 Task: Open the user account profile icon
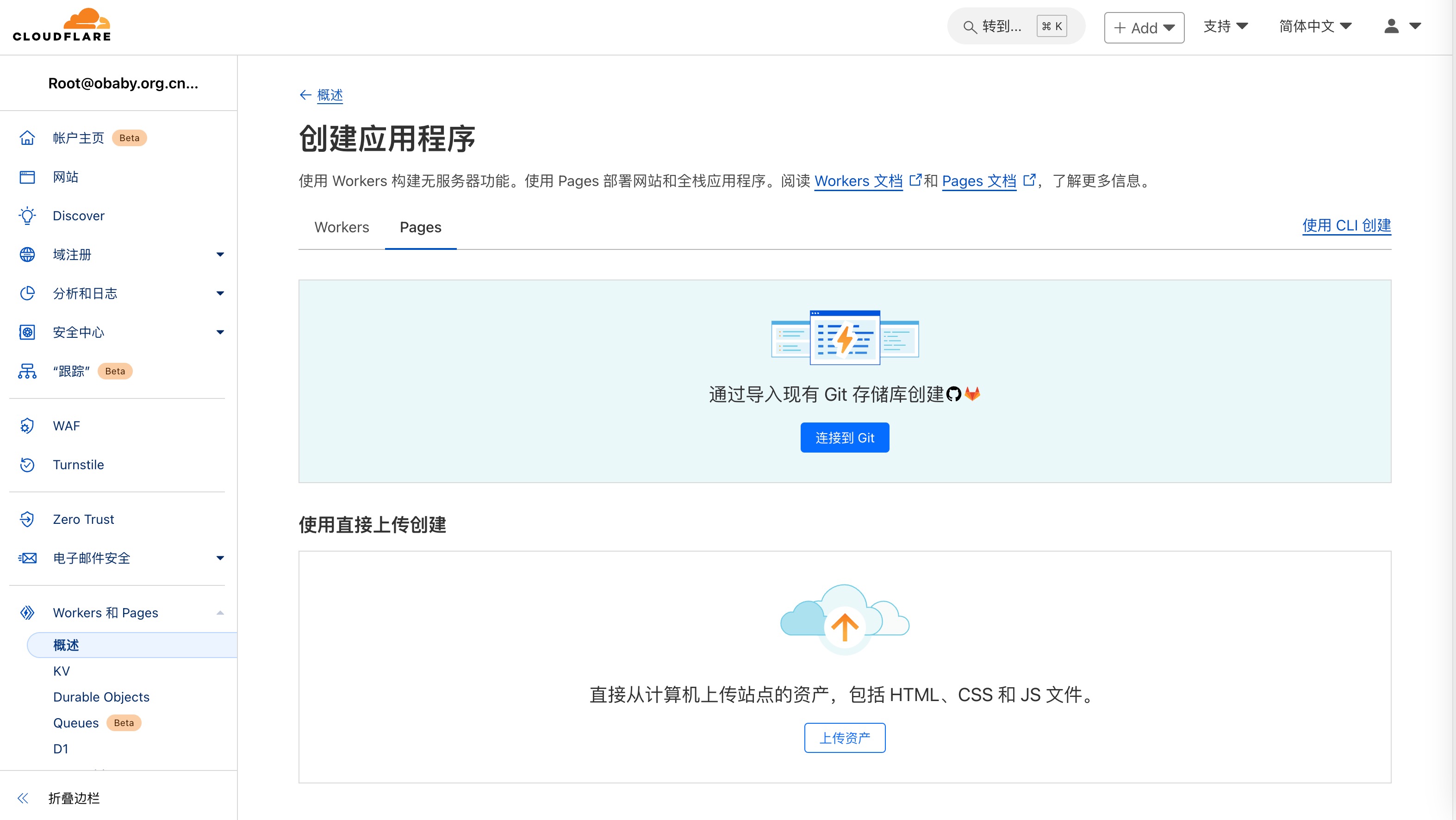[1392, 26]
